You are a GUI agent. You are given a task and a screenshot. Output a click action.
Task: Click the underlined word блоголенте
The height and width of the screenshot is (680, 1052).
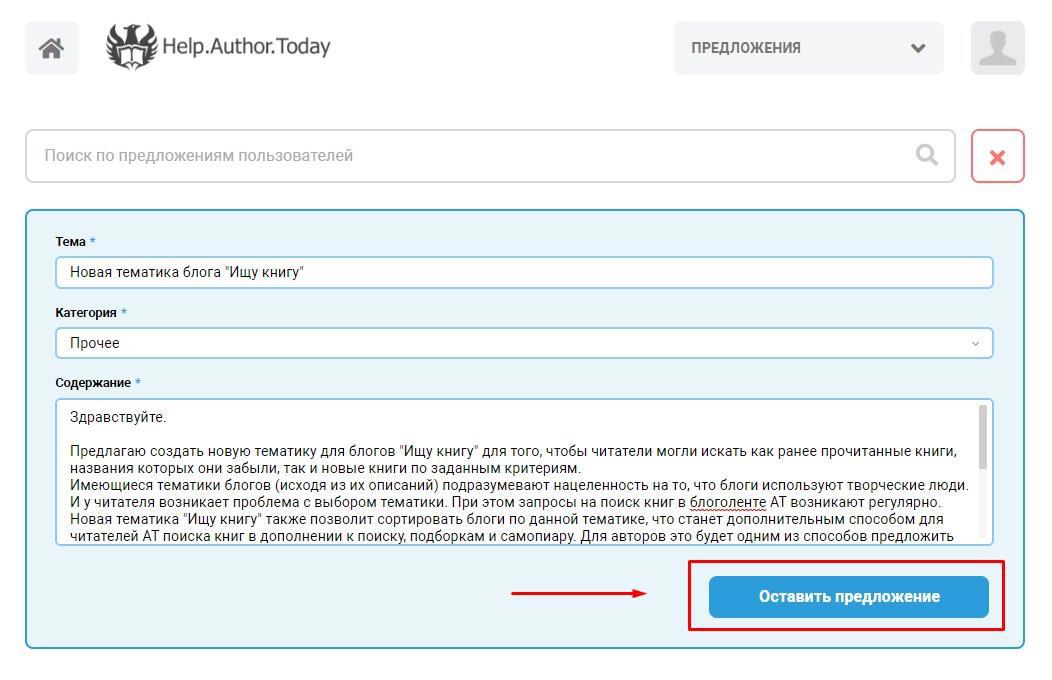[726, 502]
